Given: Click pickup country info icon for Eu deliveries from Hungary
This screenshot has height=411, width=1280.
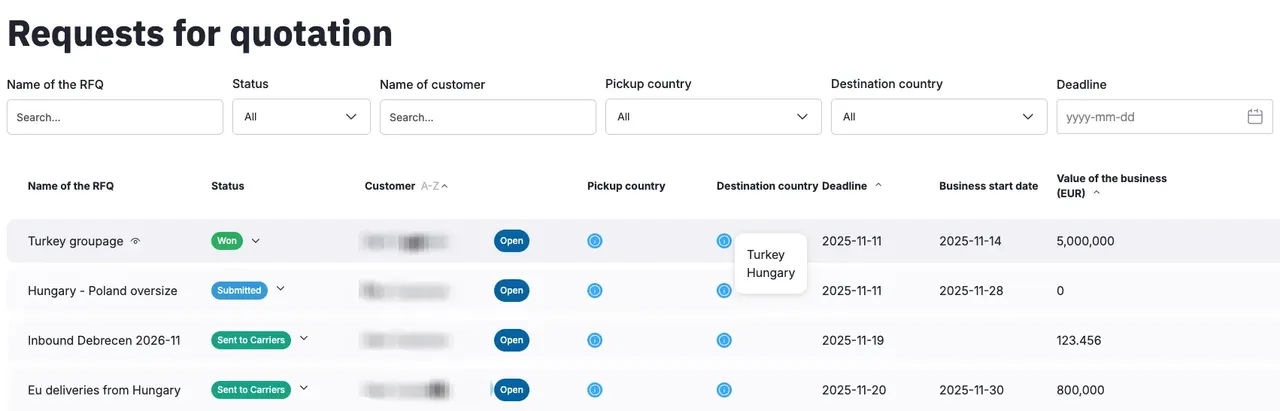Looking at the screenshot, I should coord(595,390).
